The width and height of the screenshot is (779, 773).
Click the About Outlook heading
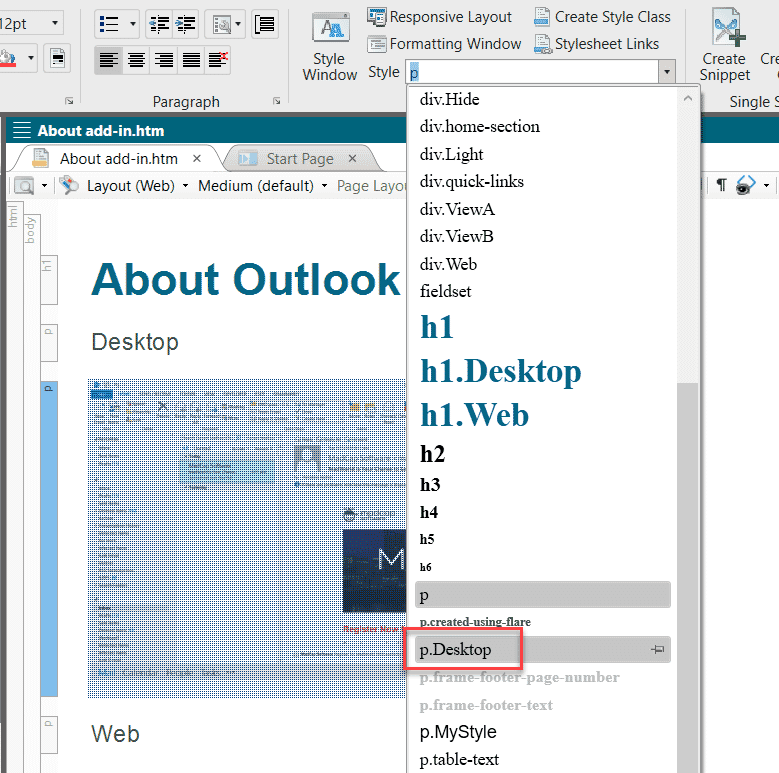pos(246,279)
